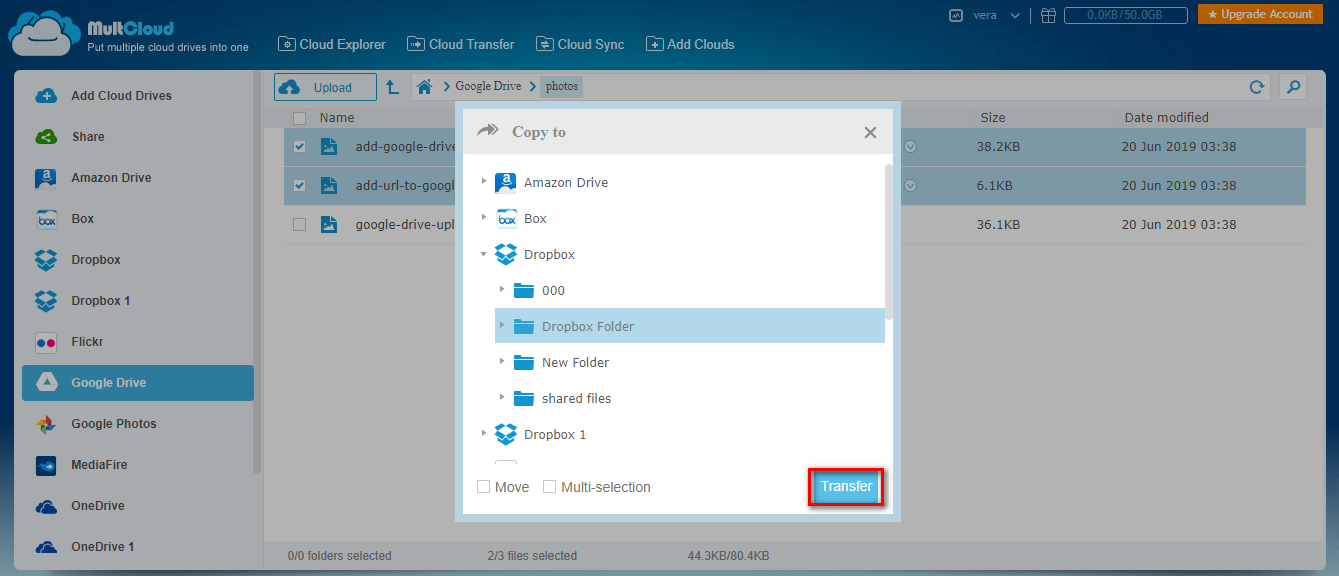Select Google Drive in sidebar
The height and width of the screenshot is (576, 1339).
138,383
